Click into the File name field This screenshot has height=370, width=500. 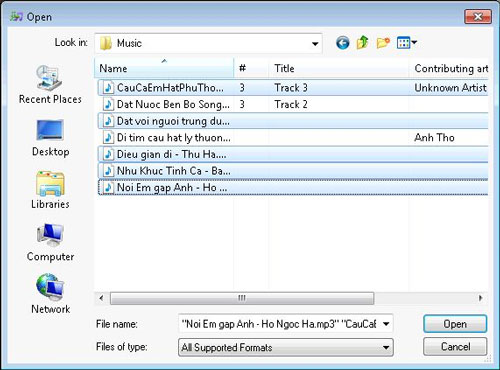(279, 324)
